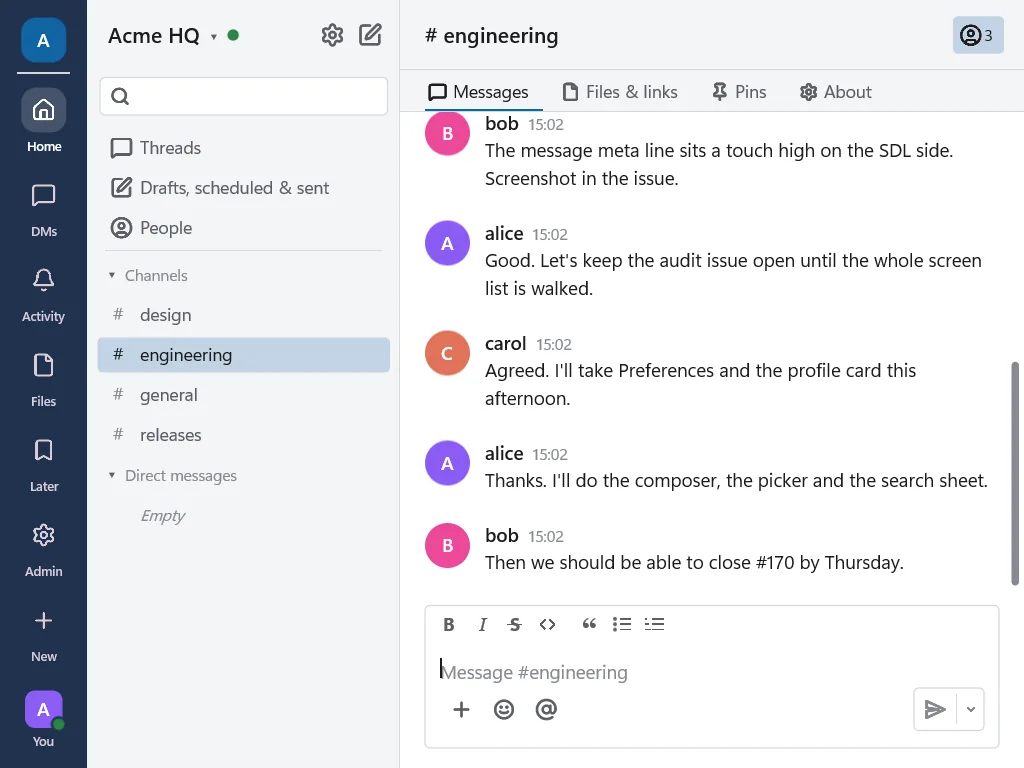This screenshot has width=1024, height=768.
Task: Open DMs from the left rail
Action: (x=44, y=210)
